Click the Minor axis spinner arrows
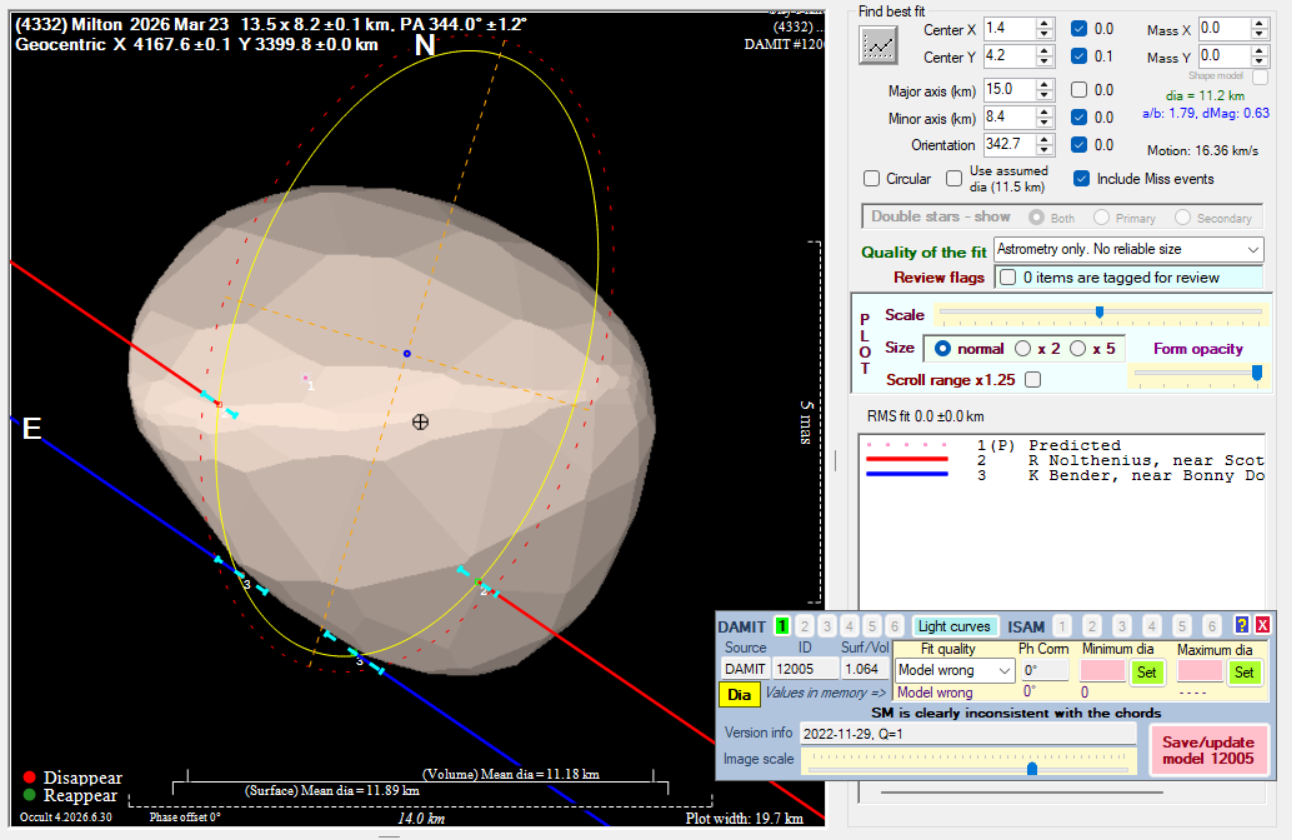 pyautogui.click(x=1046, y=118)
